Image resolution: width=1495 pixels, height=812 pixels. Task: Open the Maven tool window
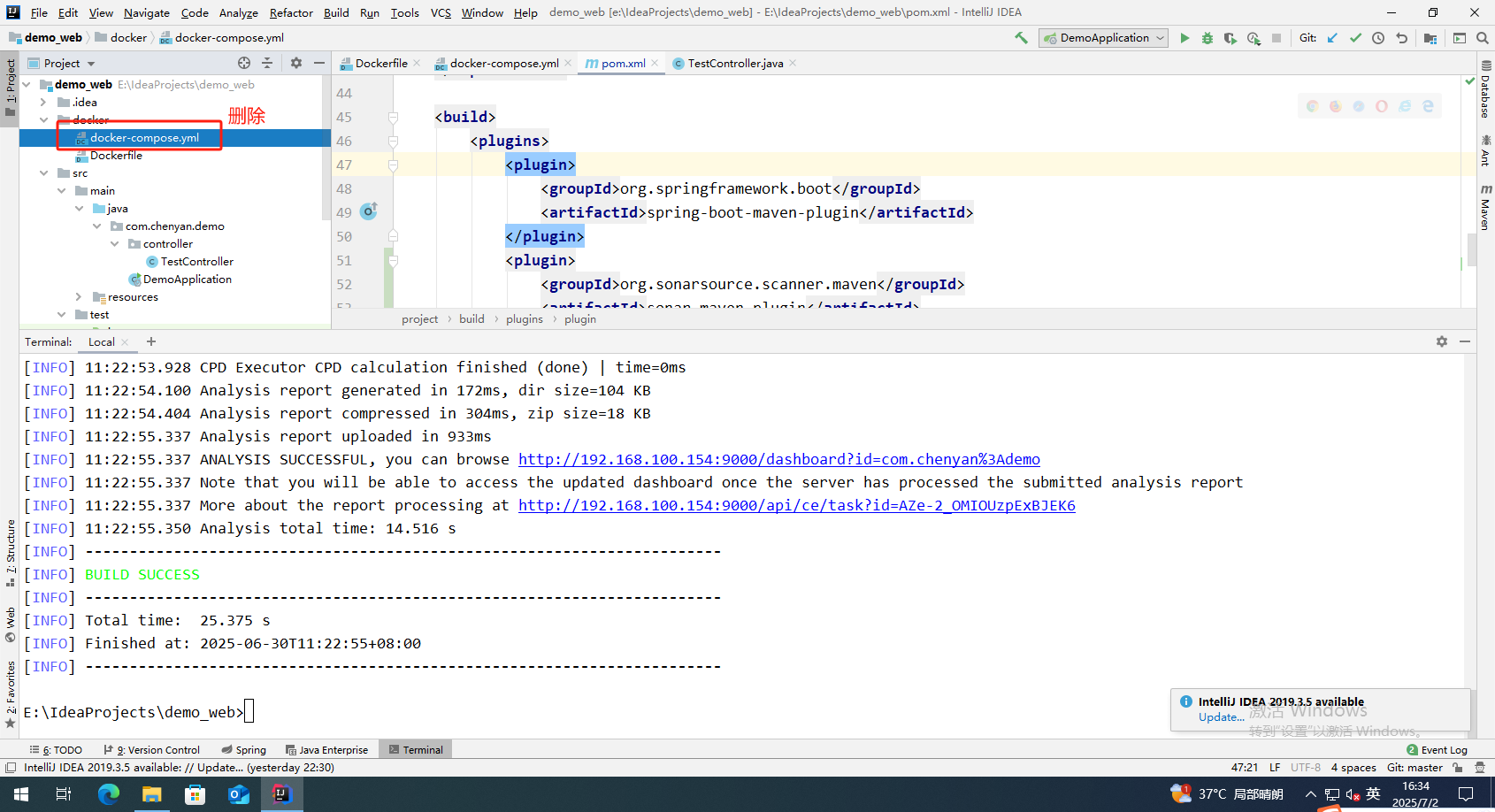click(x=1485, y=207)
